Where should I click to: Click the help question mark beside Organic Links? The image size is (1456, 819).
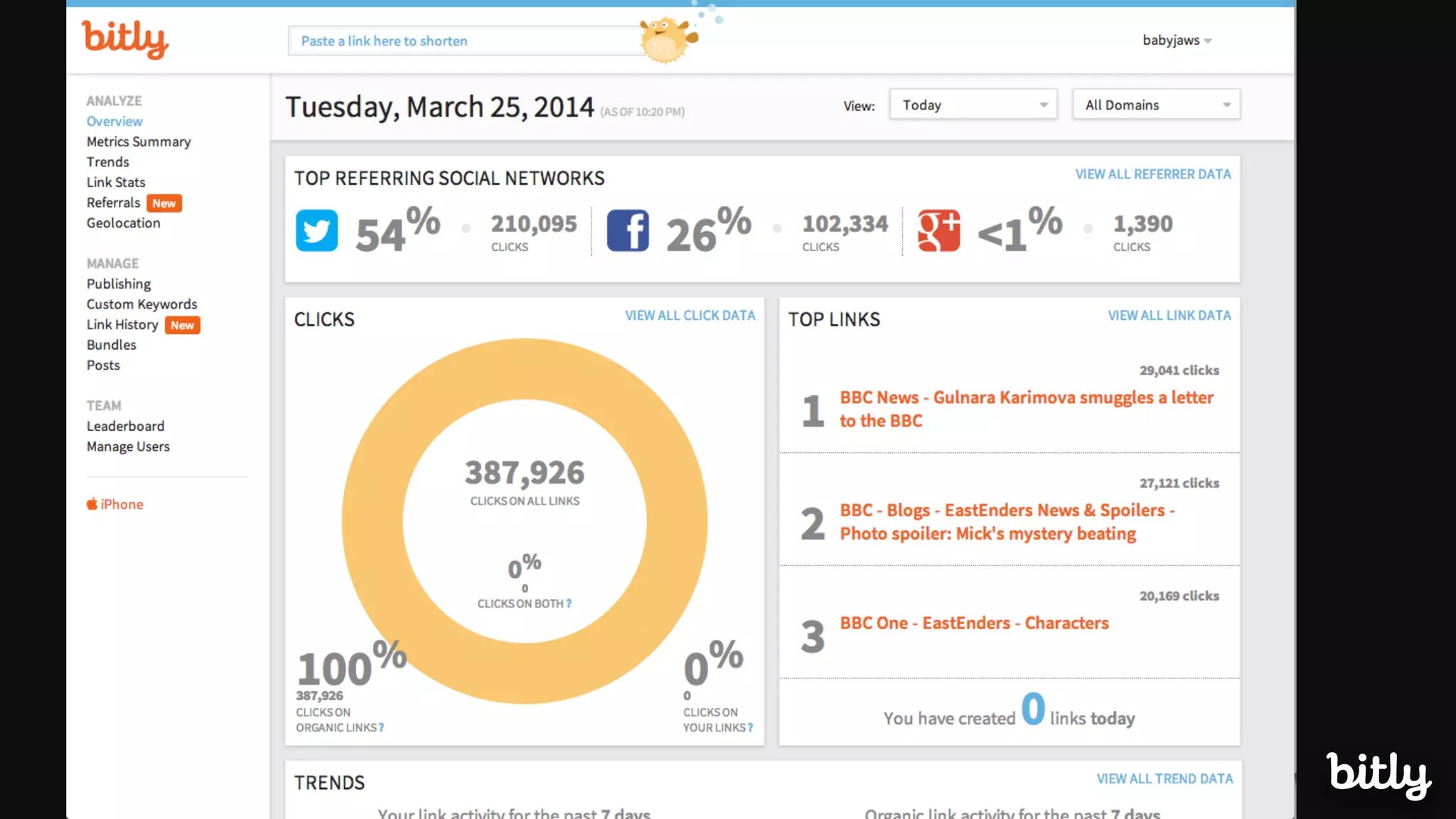click(382, 728)
